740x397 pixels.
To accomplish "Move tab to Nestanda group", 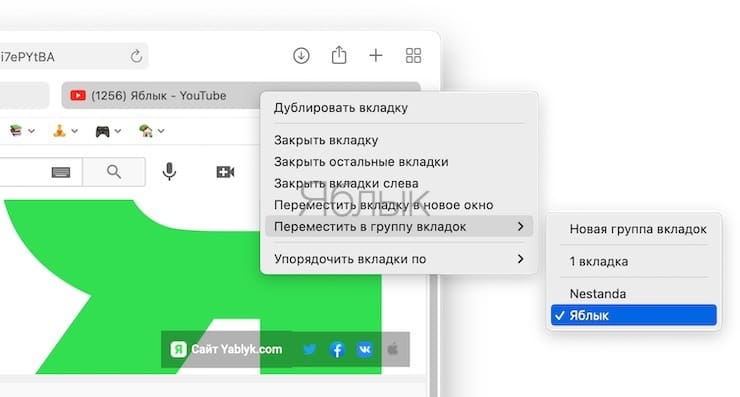I will [634, 294].
